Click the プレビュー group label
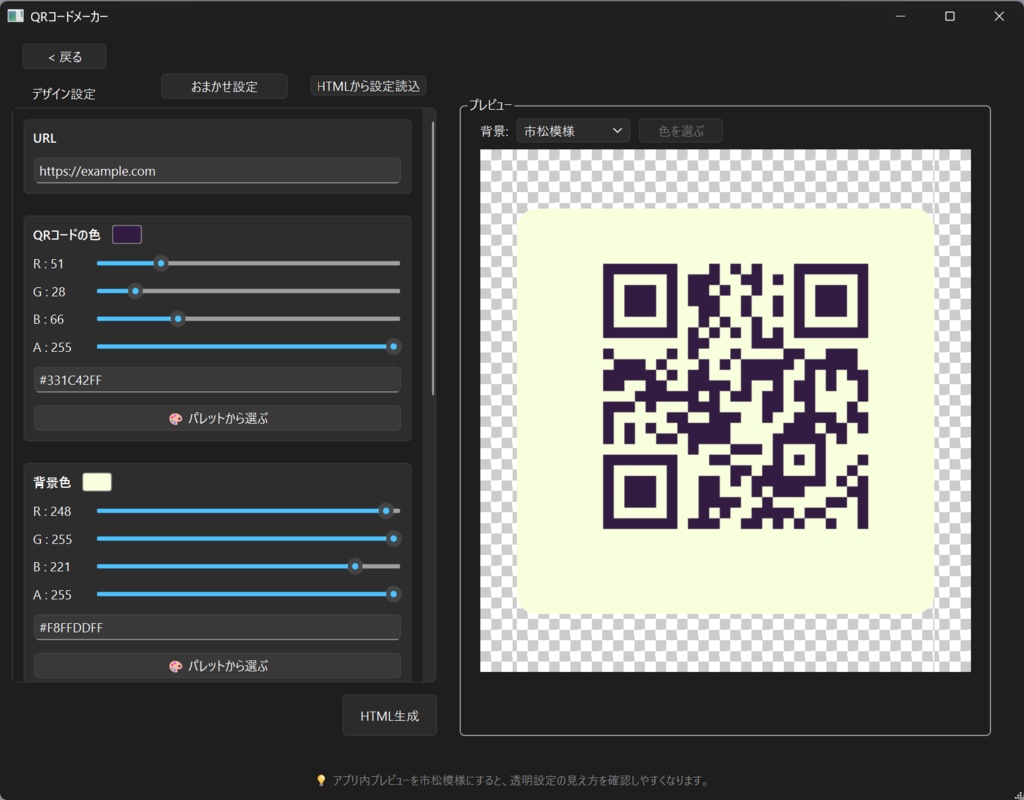Image resolution: width=1024 pixels, height=800 pixels. tap(490, 105)
